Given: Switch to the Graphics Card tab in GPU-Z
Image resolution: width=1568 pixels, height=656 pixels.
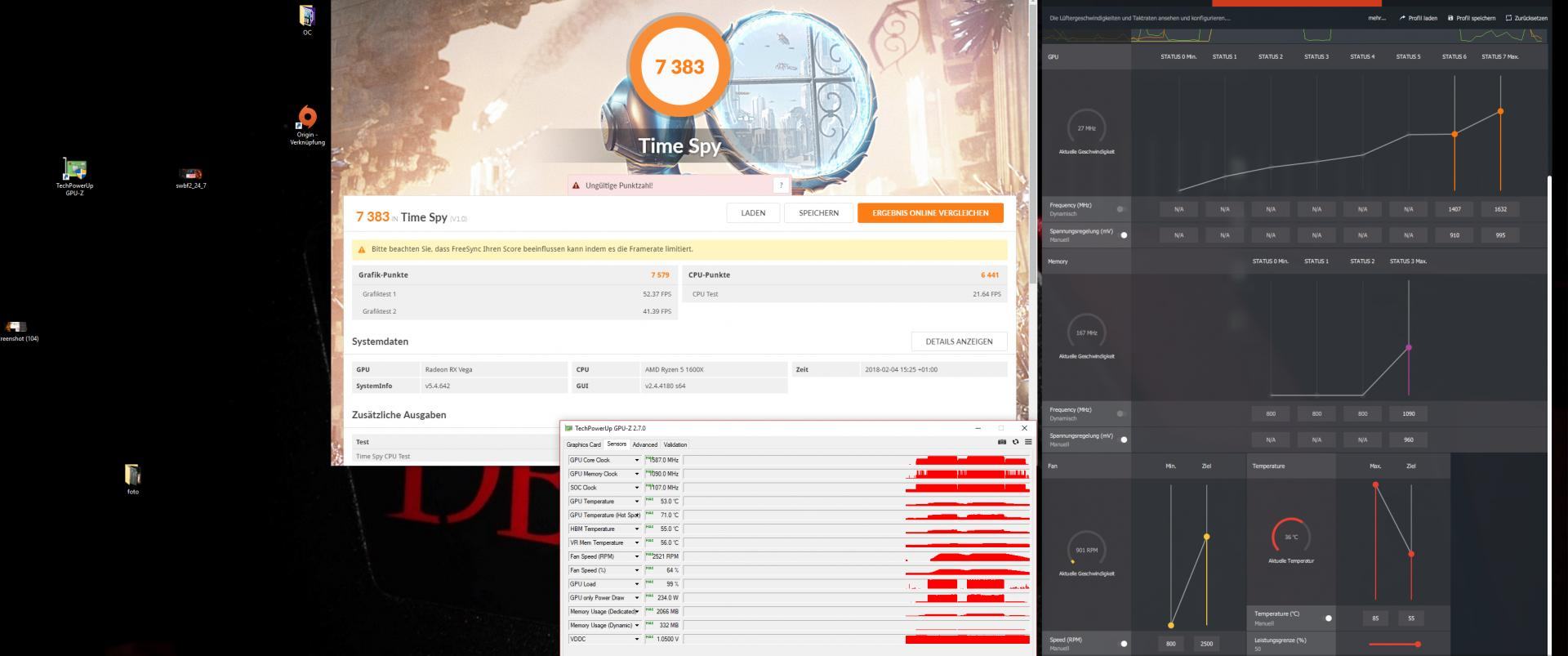Looking at the screenshot, I should pyautogui.click(x=583, y=444).
